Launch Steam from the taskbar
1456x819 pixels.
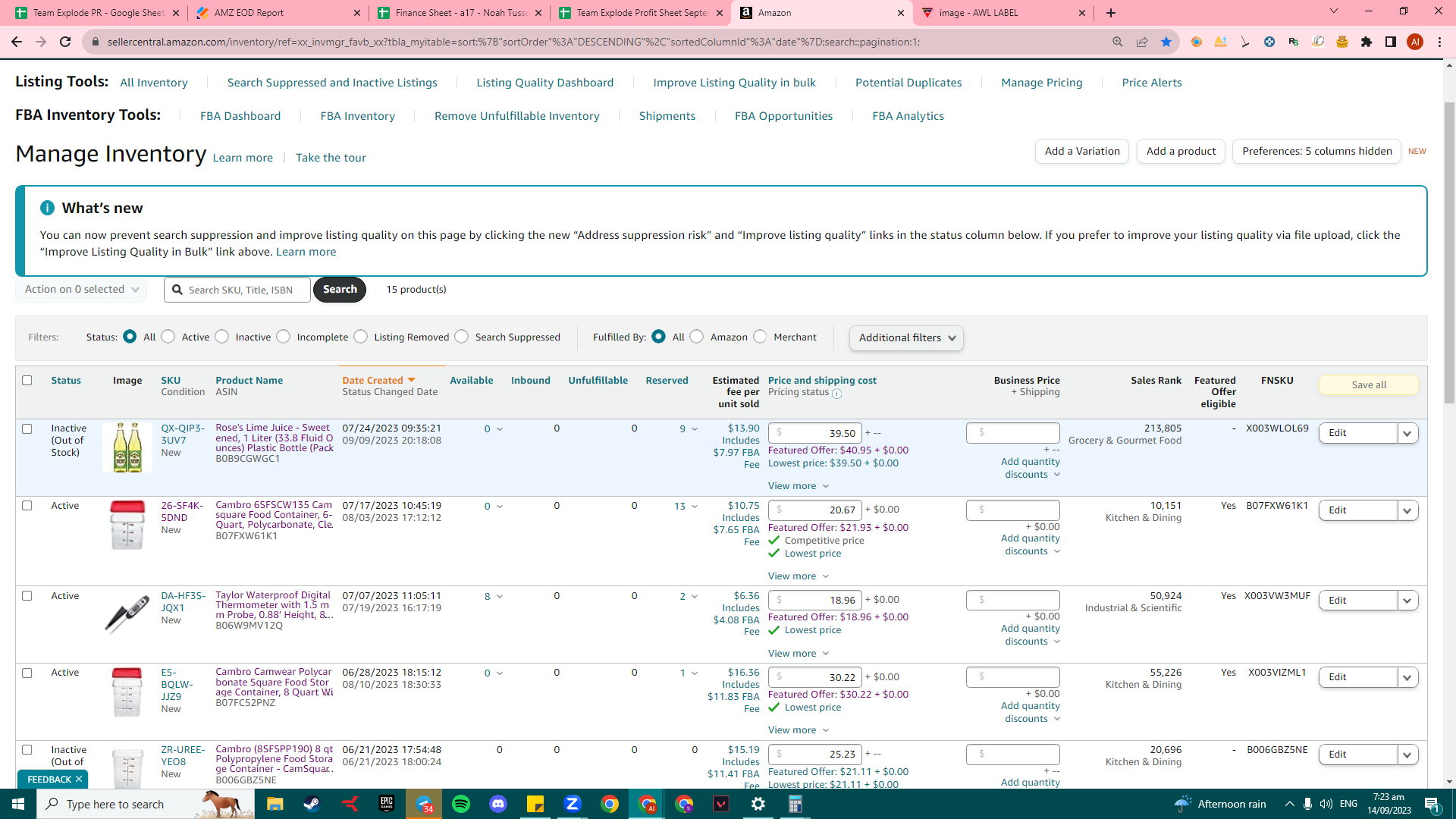(312, 804)
